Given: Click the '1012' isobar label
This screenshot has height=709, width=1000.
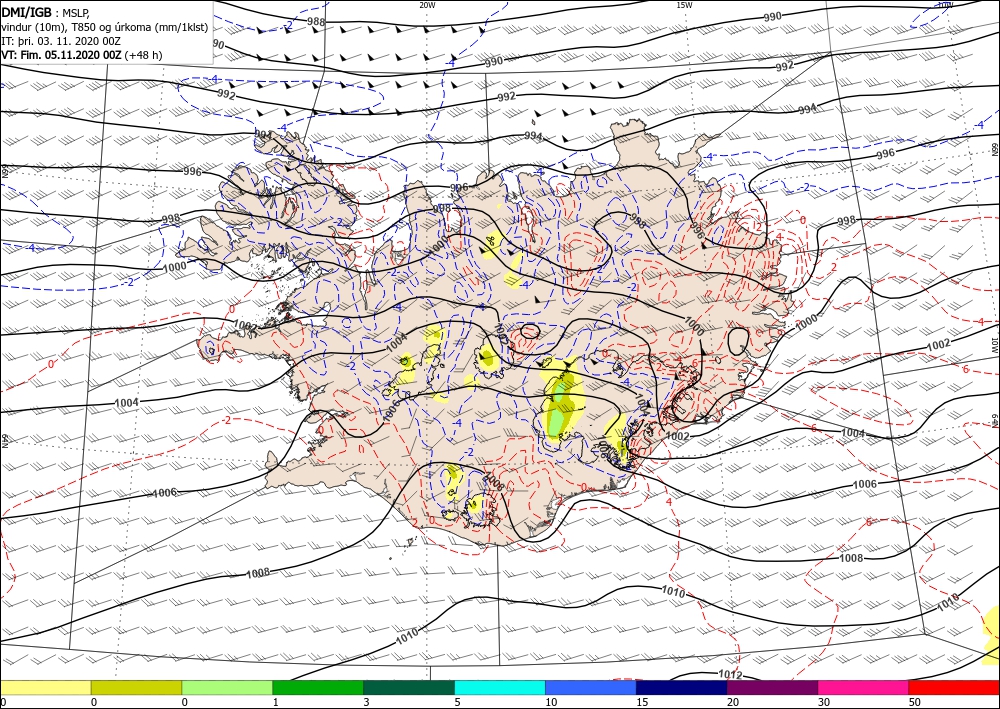Looking at the screenshot, I should tap(729, 674).
